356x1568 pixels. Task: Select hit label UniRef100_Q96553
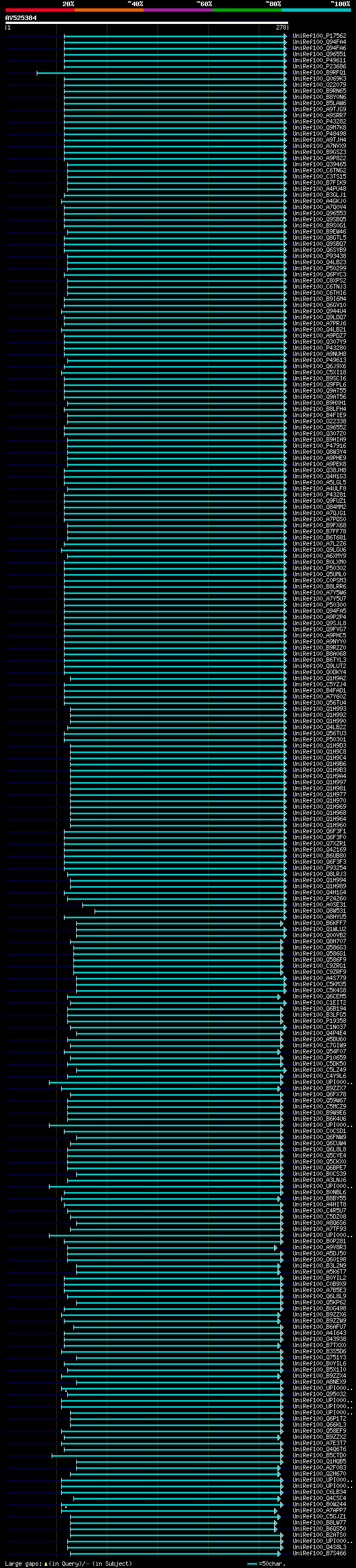(319, 213)
